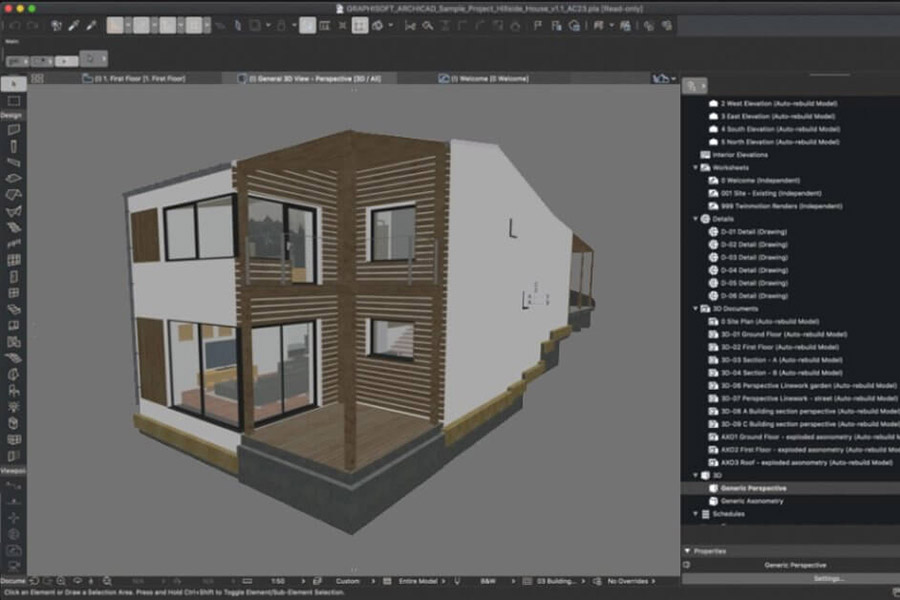
Task: Select the Lamp tool
Action: 14,407
